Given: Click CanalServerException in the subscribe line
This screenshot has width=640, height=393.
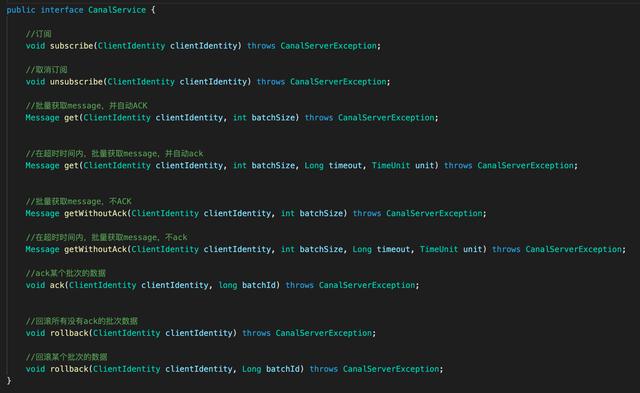Looking at the screenshot, I should pos(328,46).
